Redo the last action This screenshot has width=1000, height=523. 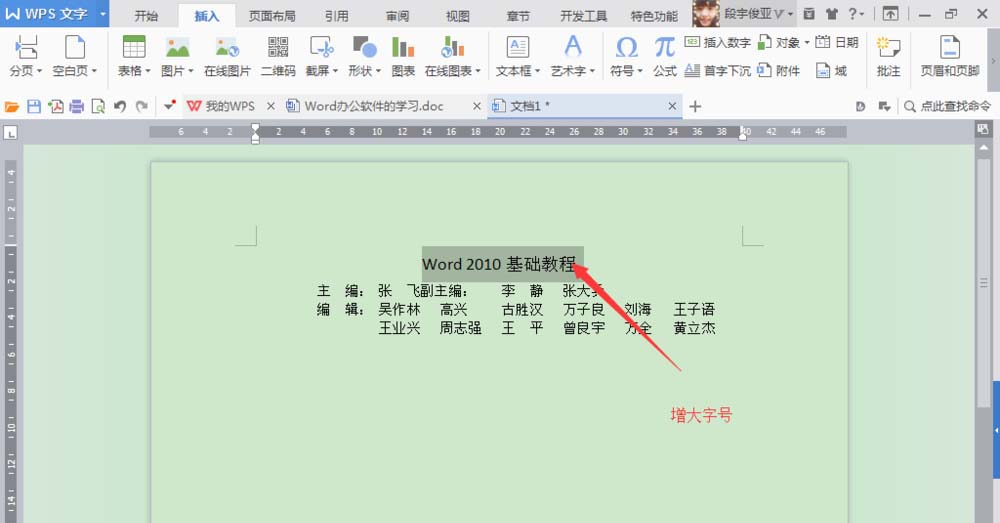point(142,107)
